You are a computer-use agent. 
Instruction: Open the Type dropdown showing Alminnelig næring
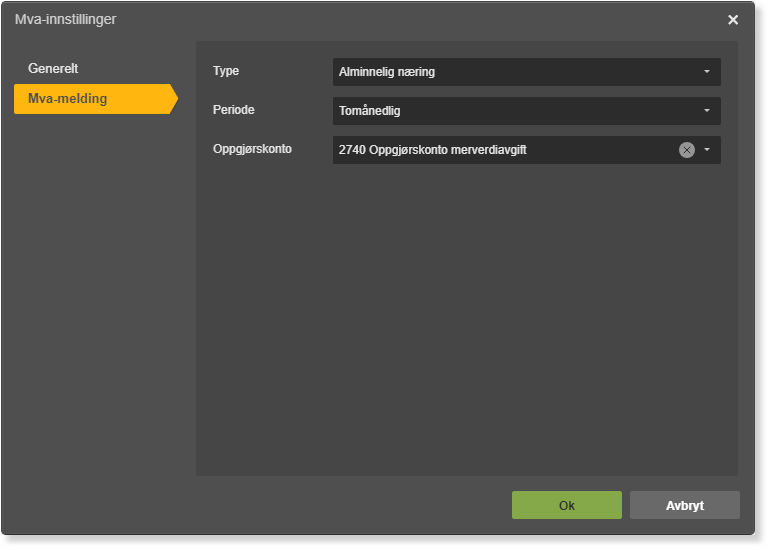pos(527,72)
